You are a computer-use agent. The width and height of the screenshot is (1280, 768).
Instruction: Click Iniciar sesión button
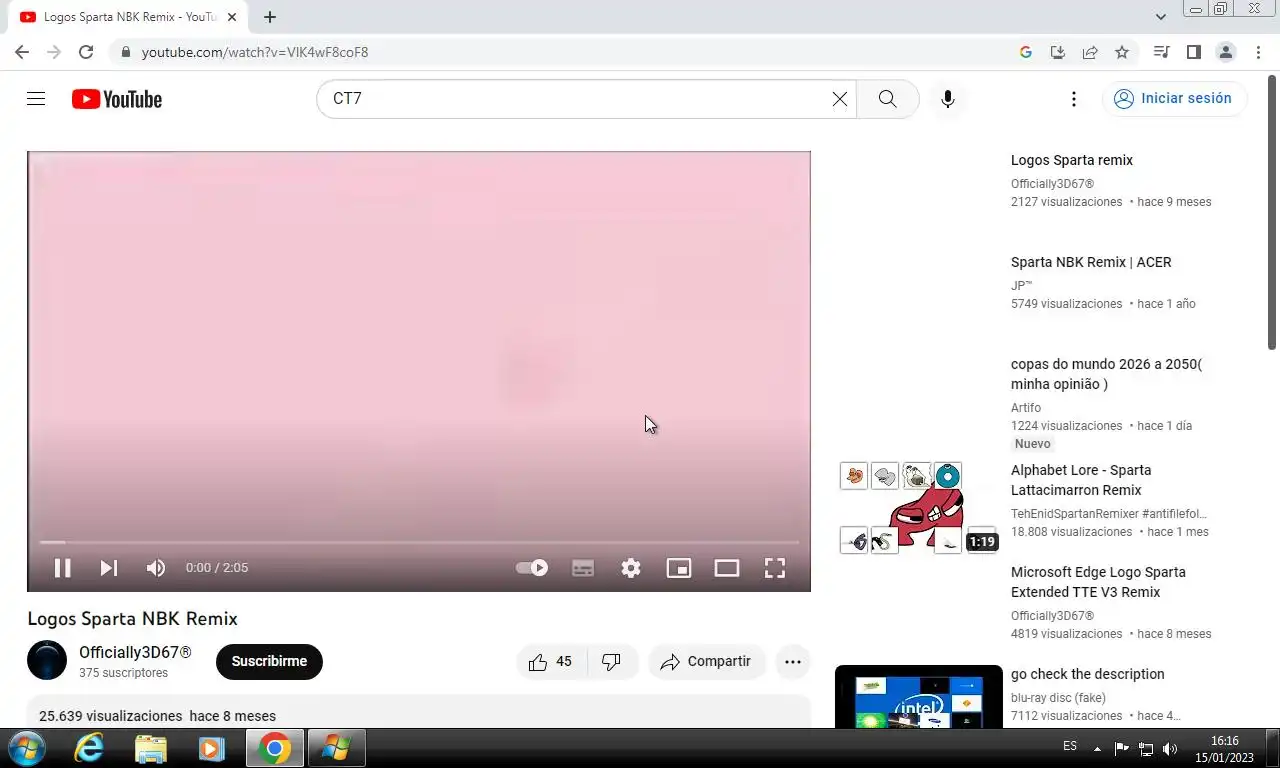click(x=1174, y=99)
